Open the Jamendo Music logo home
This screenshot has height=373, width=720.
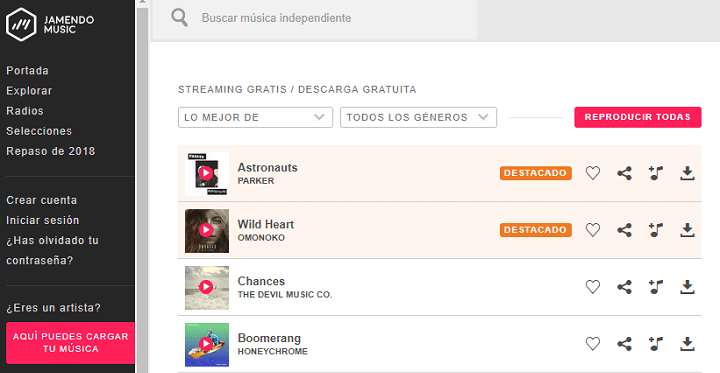(50, 24)
